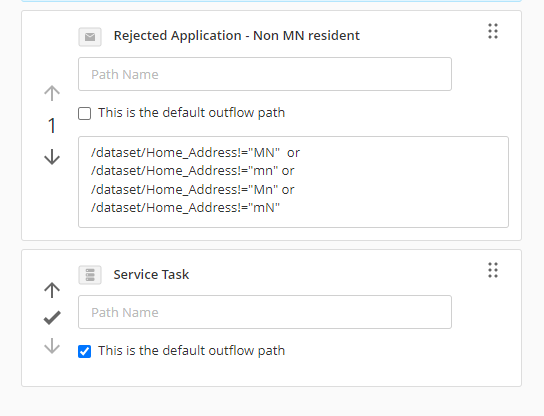Move Service Task path up with arrow
544x416 pixels.
pos(52,290)
